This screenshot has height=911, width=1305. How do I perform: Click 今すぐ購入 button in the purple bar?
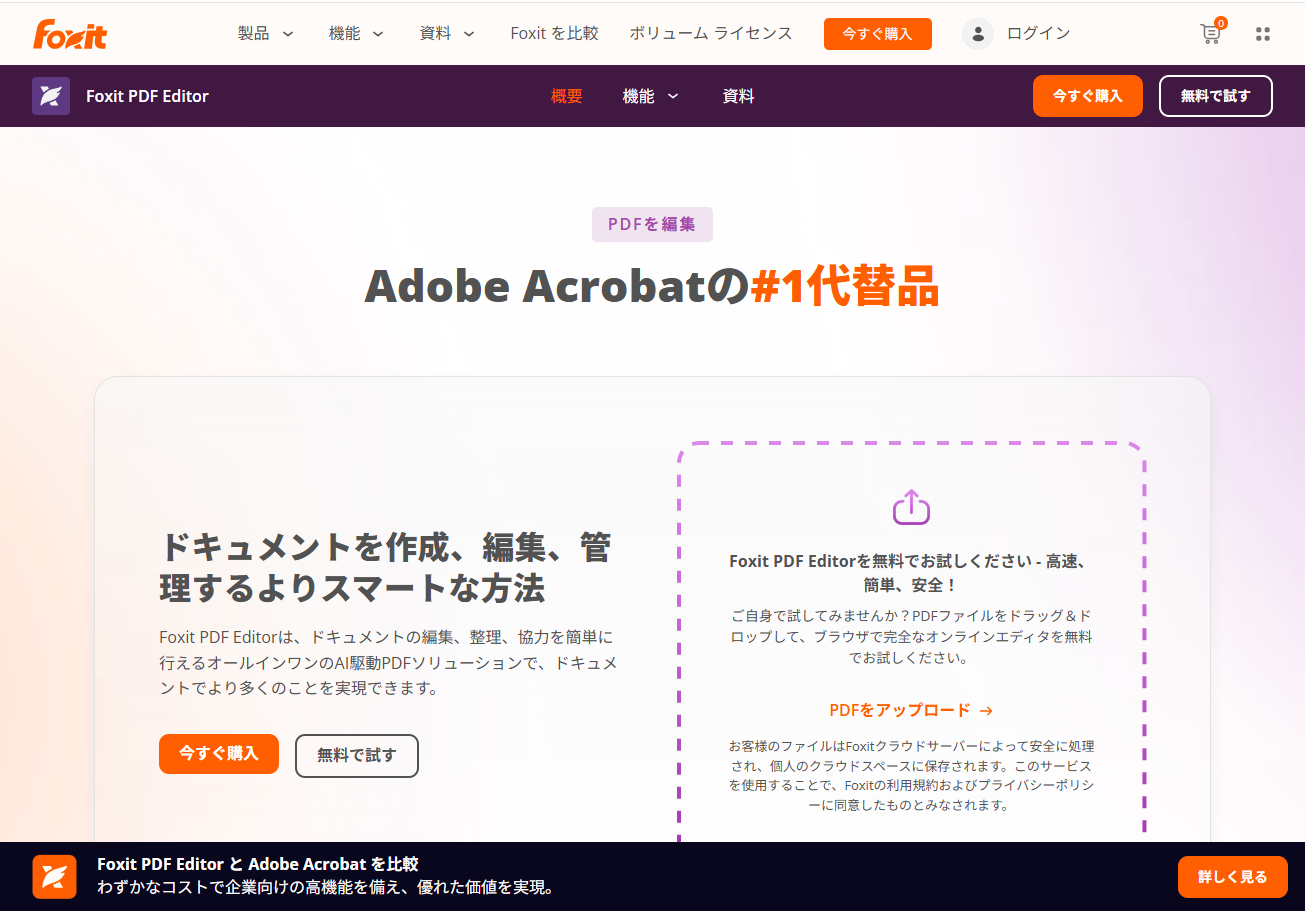pos(1088,96)
